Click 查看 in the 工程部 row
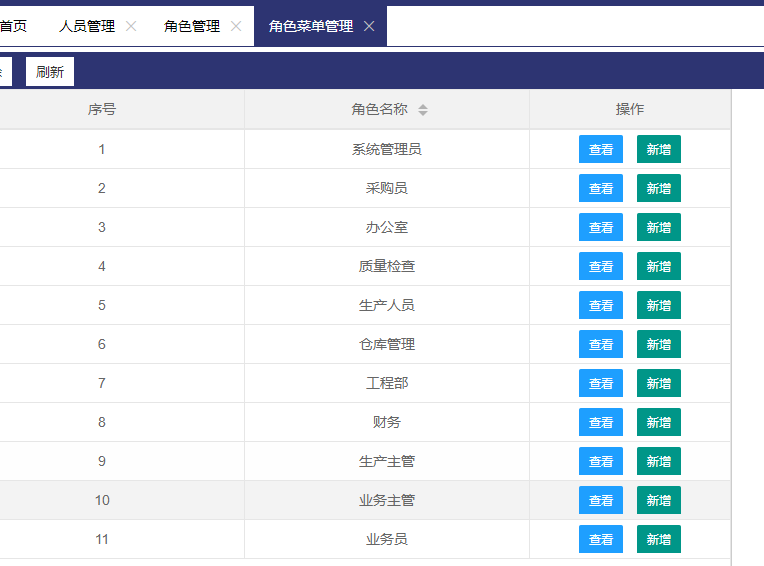Image resolution: width=764 pixels, height=566 pixels. (601, 383)
